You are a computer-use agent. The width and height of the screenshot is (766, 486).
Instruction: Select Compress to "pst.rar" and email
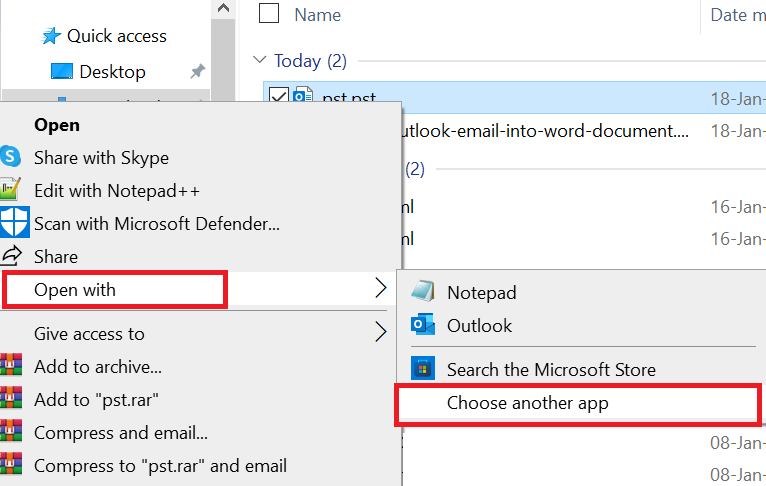click(160, 465)
